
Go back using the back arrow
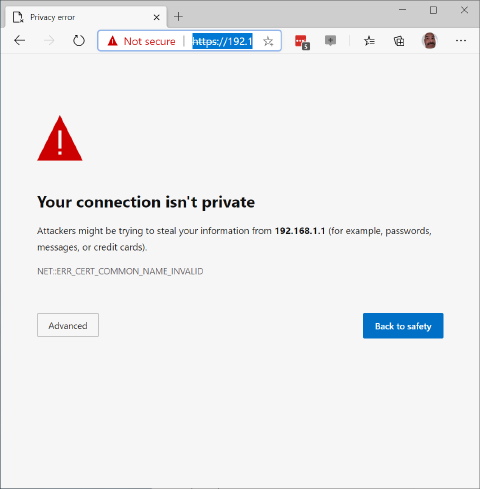point(20,41)
